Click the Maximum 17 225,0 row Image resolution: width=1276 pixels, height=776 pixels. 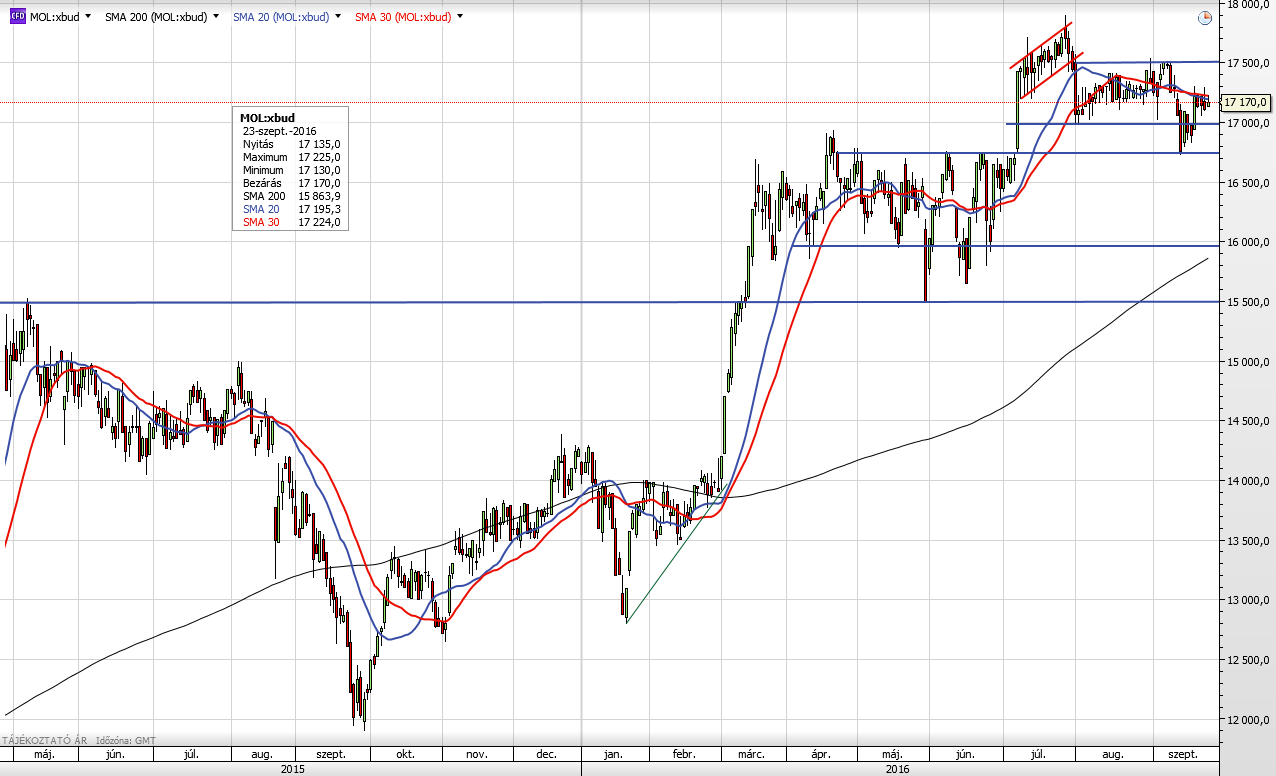coord(291,157)
